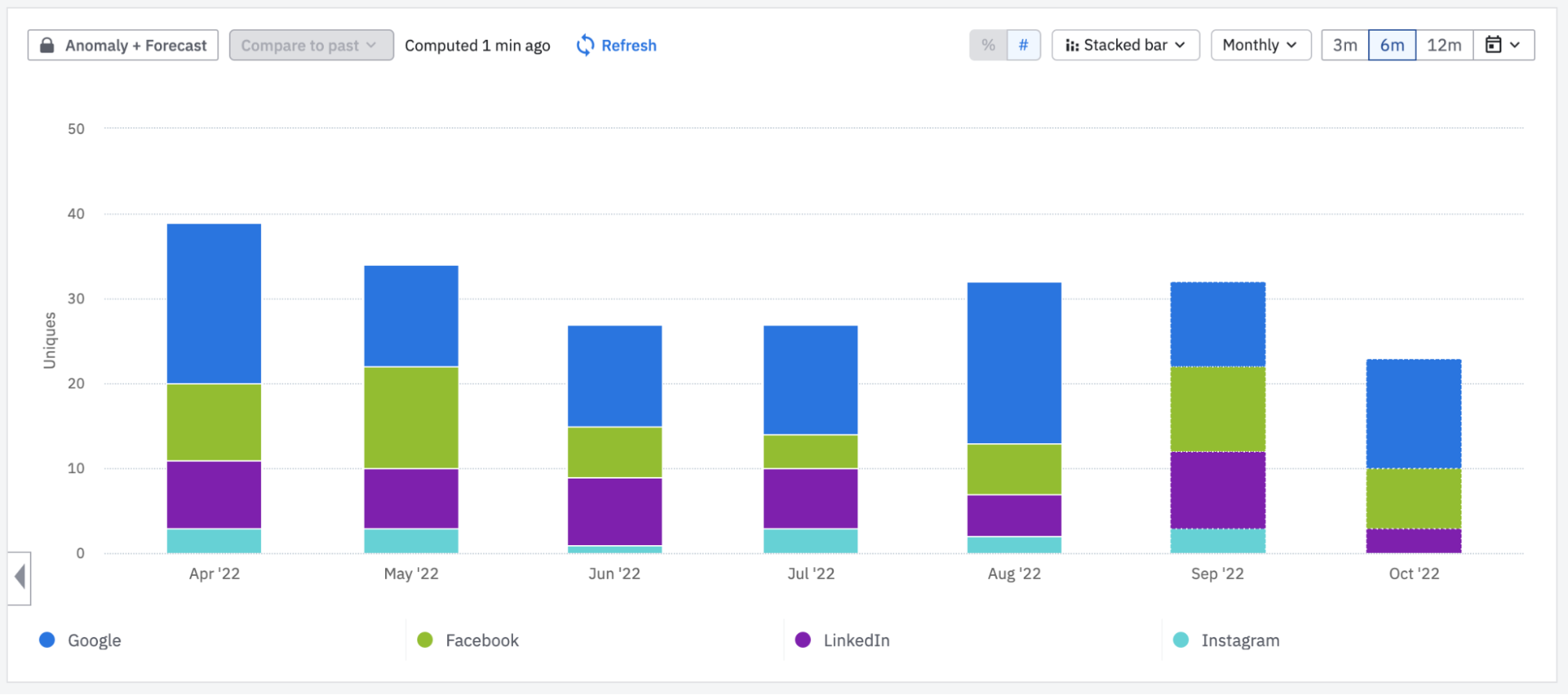Click the Instagram legend label
The height and width of the screenshot is (695, 1568).
tap(1240, 641)
